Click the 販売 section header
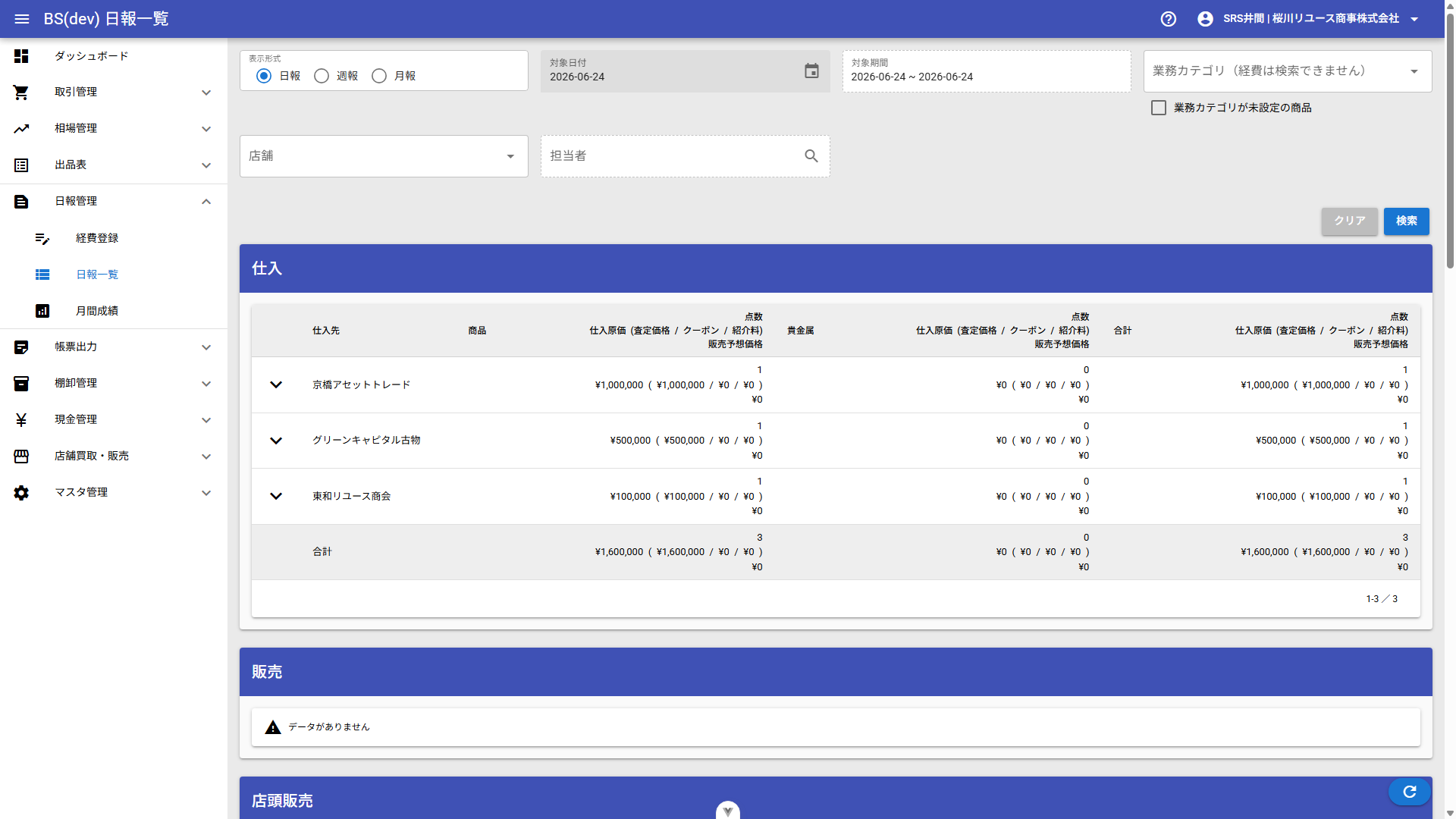 tap(836, 672)
